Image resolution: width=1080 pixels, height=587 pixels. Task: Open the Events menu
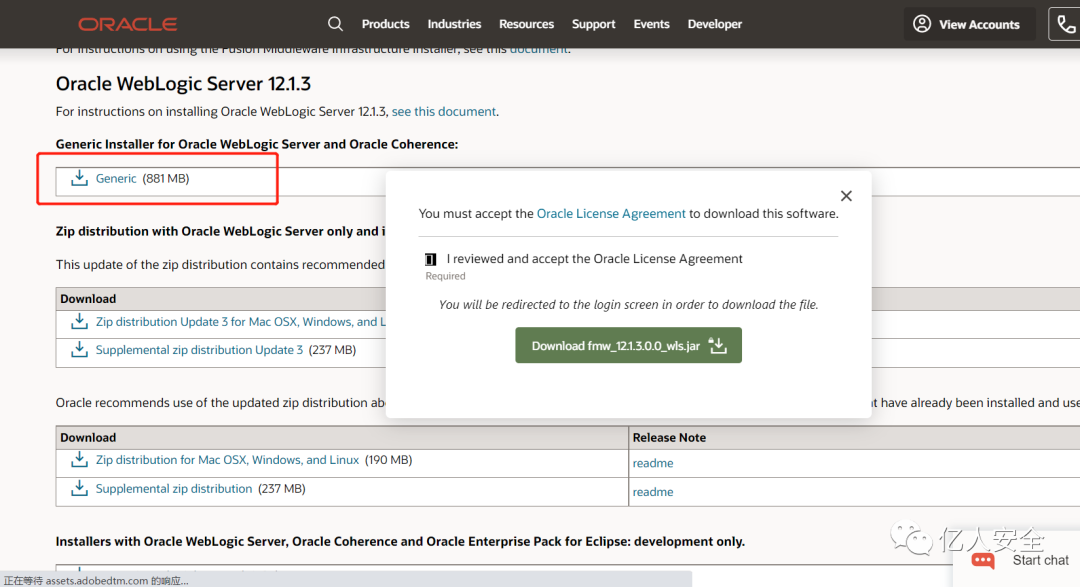(651, 24)
